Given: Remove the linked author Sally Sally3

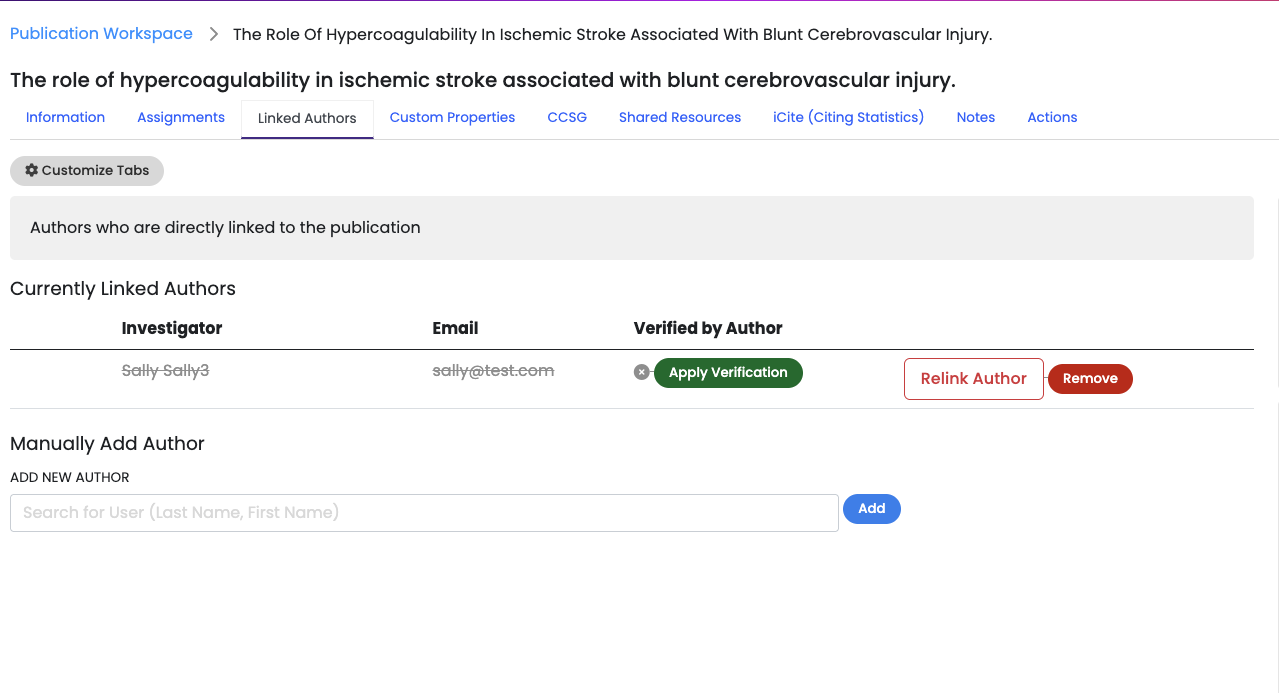Looking at the screenshot, I should tap(1090, 379).
